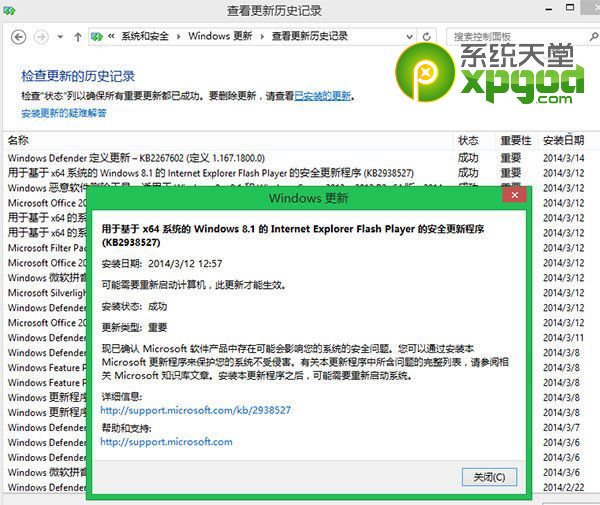This screenshot has width=600, height=505.
Task: Expand arrow after 系统和安全 breadcrumb
Action: coord(178,37)
